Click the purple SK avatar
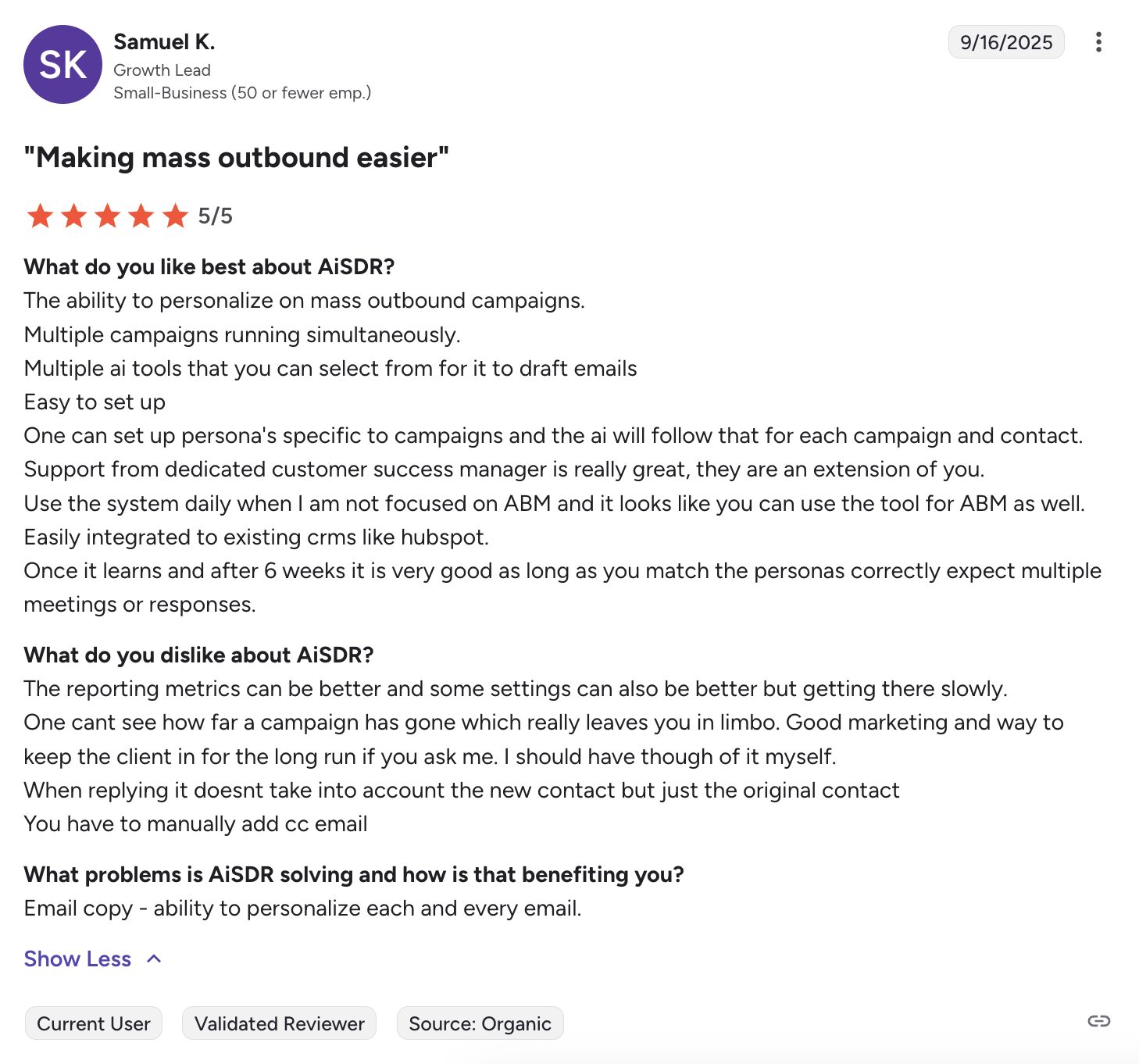Image resolution: width=1139 pixels, height=1064 pixels. (x=62, y=64)
